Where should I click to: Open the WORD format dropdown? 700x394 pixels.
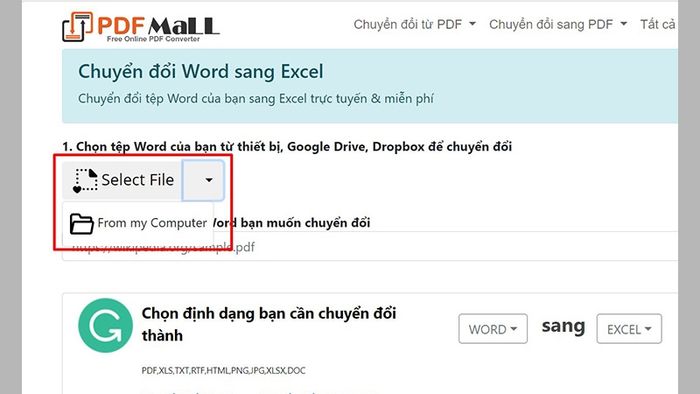493,329
